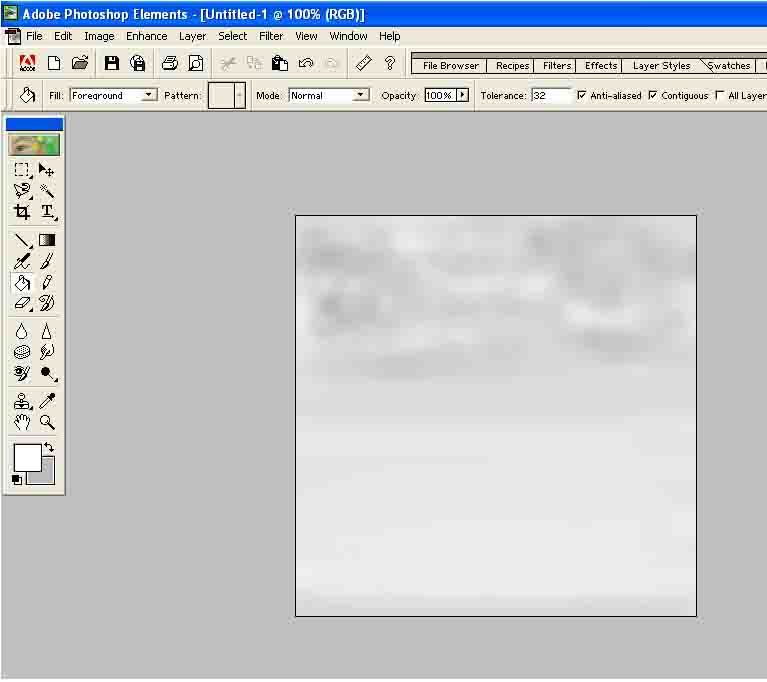Viewport: 767px width, 682px height.
Task: Open the Enhance menu
Action: pyautogui.click(x=146, y=36)
